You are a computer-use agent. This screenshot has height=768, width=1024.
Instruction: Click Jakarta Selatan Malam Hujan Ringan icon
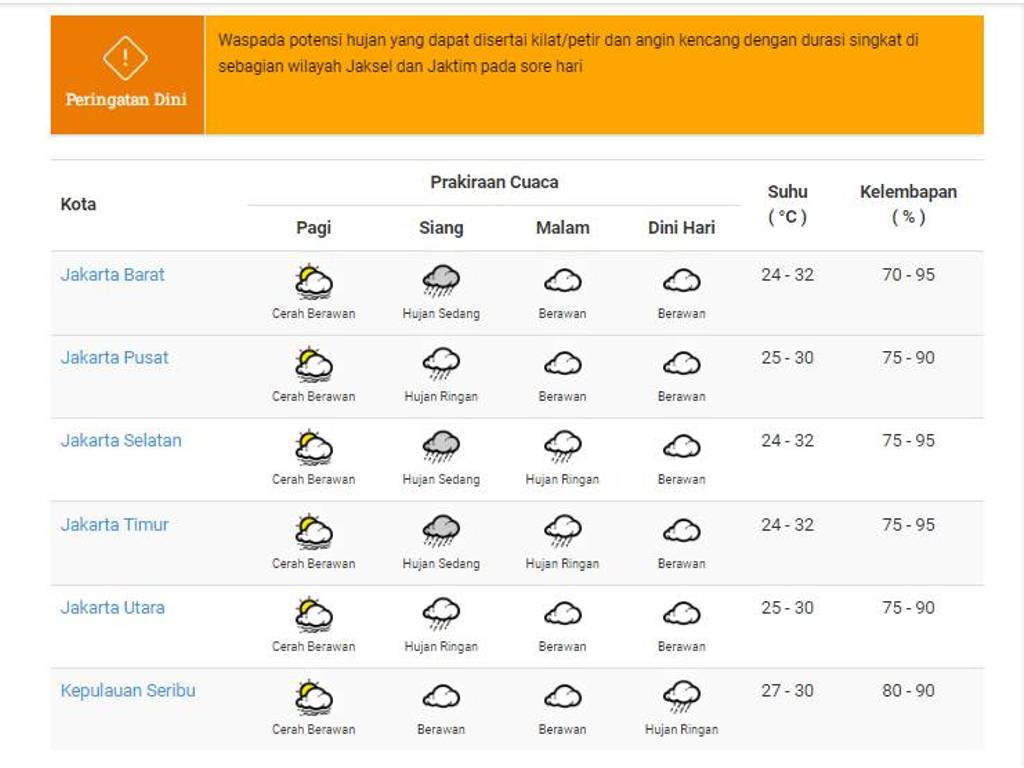click(x=563, y=446)
